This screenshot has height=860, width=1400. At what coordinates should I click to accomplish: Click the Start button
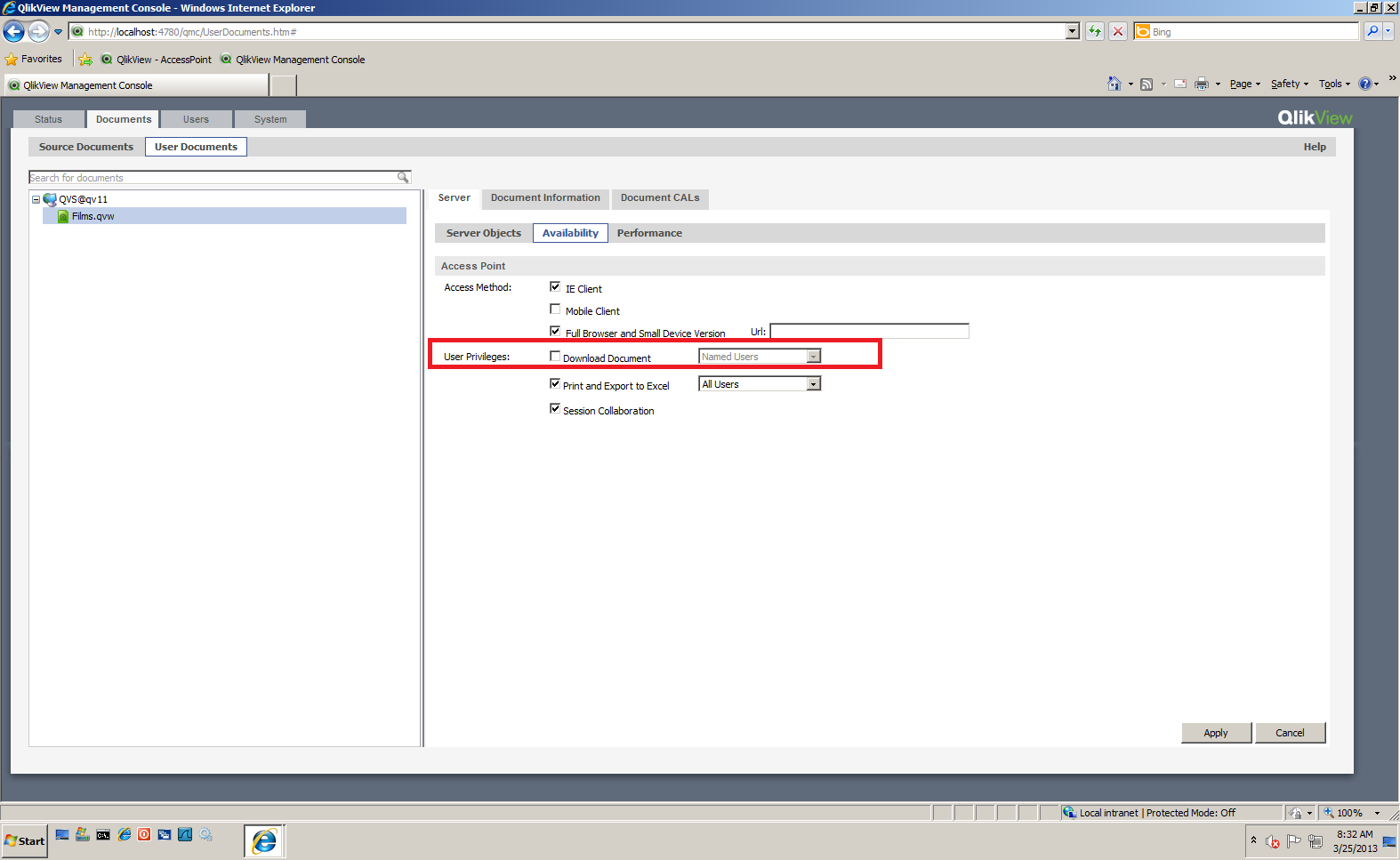24,841
